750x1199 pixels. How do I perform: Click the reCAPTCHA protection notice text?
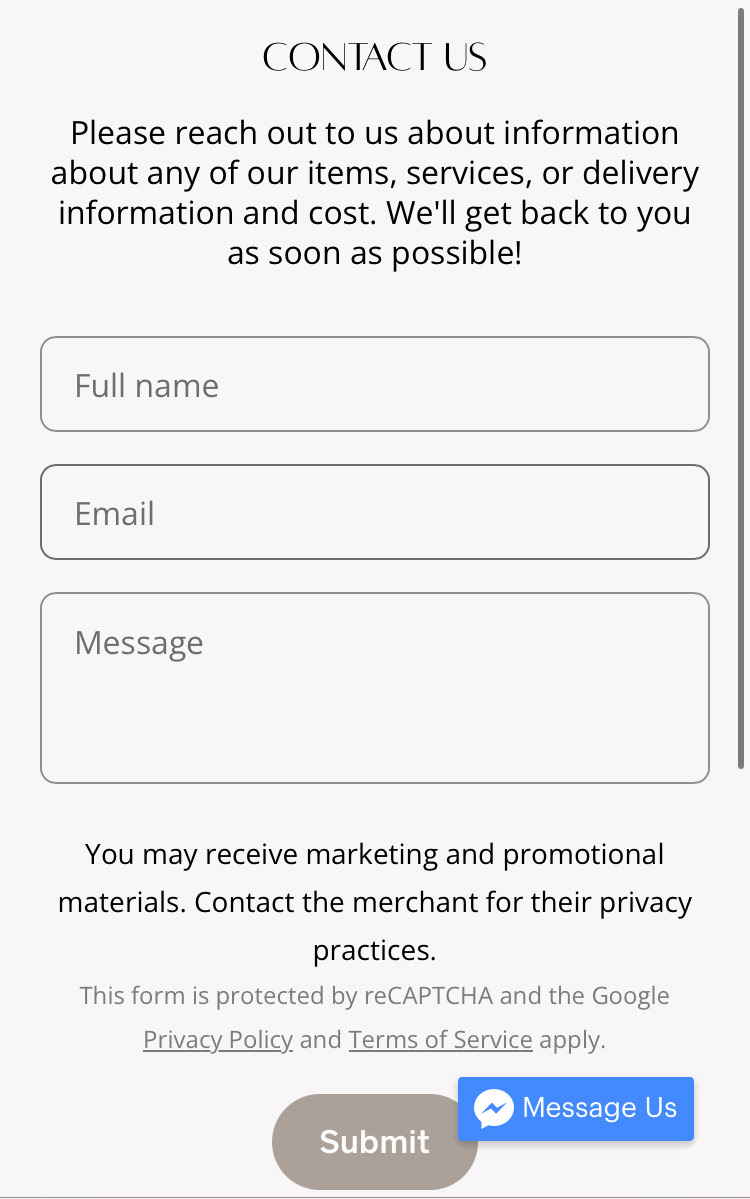pyautogui.click(x=375, y=996)
